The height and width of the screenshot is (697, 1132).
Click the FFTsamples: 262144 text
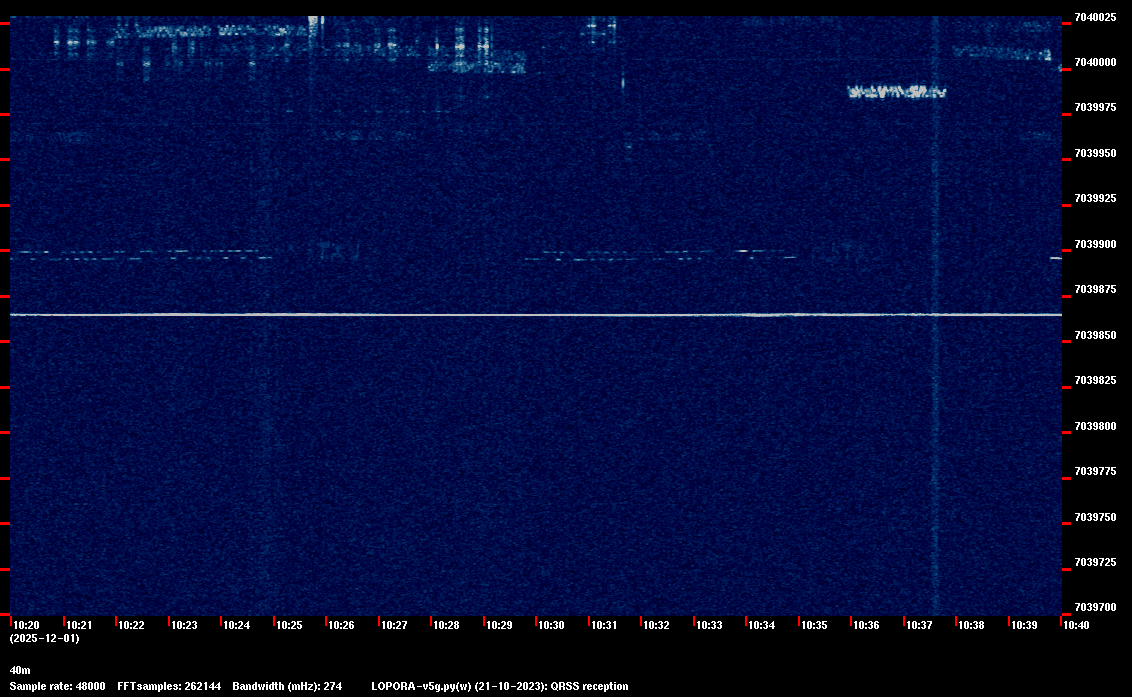pos(170,686)
